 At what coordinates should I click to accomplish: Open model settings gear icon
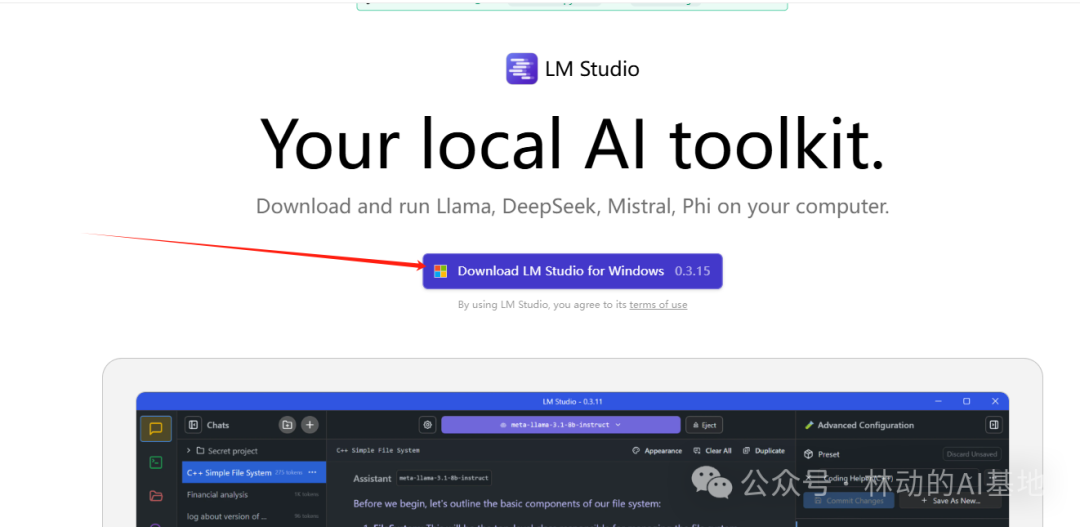tap(428, 425)
